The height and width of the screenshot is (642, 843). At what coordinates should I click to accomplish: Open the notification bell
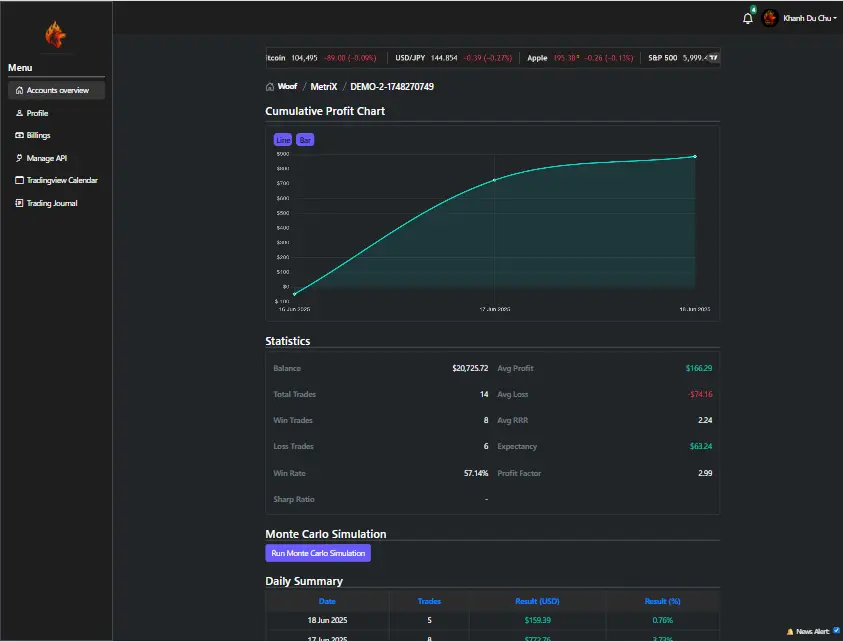(748, 18)
